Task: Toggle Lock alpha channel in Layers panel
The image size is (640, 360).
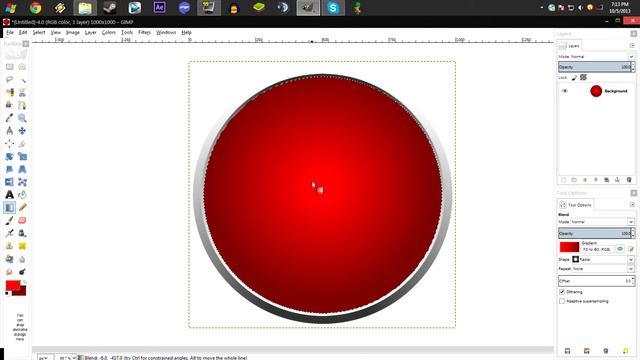Action: 583,78
